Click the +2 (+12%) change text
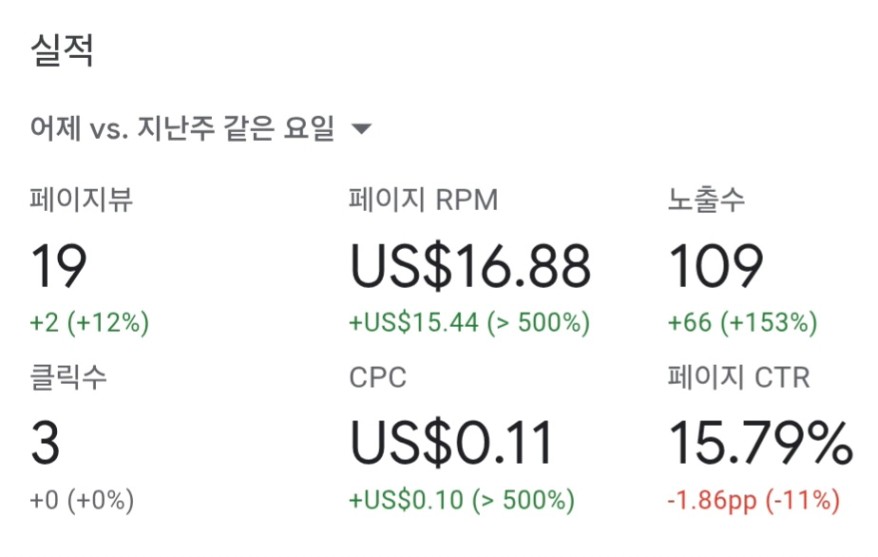 tap(90, 322)
